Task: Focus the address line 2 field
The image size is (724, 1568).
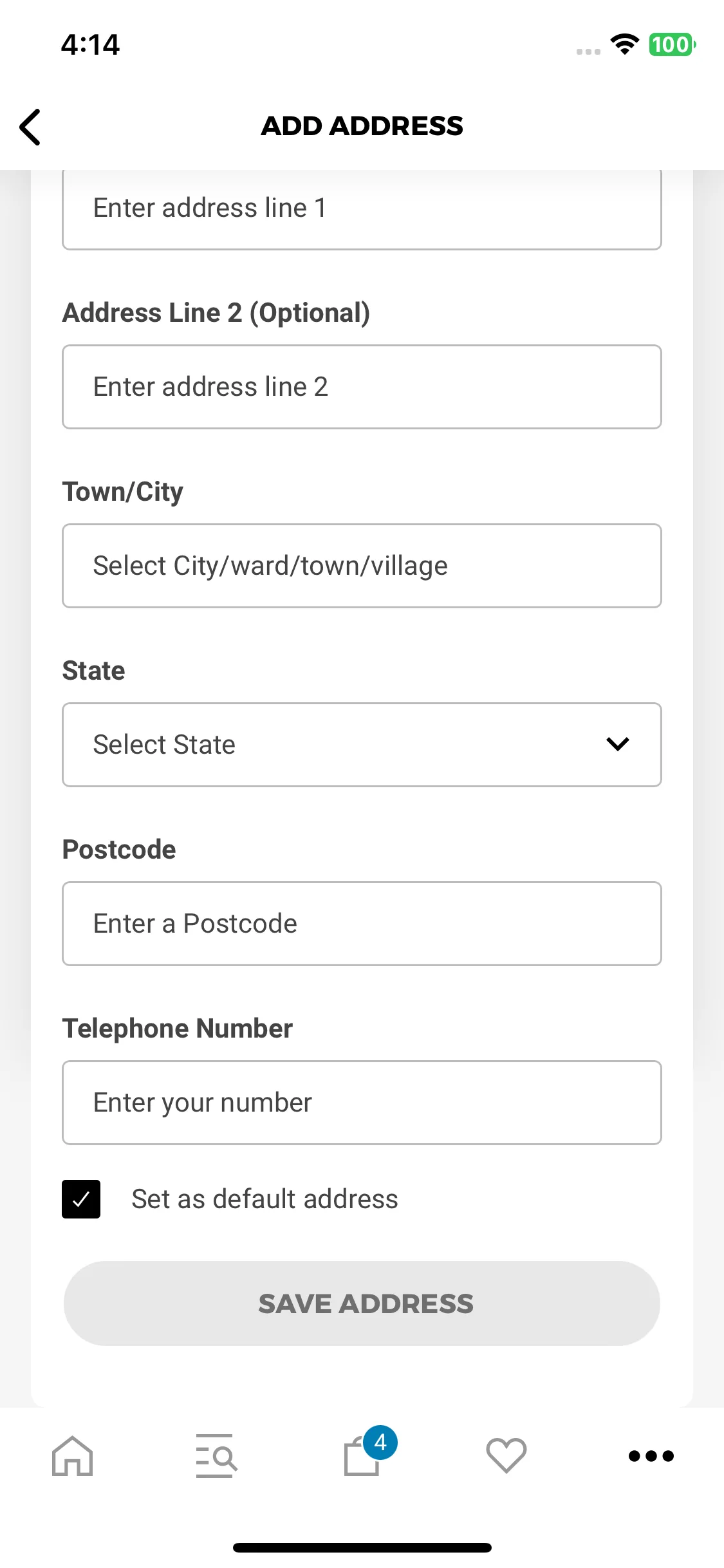Action: coord(362,387)
